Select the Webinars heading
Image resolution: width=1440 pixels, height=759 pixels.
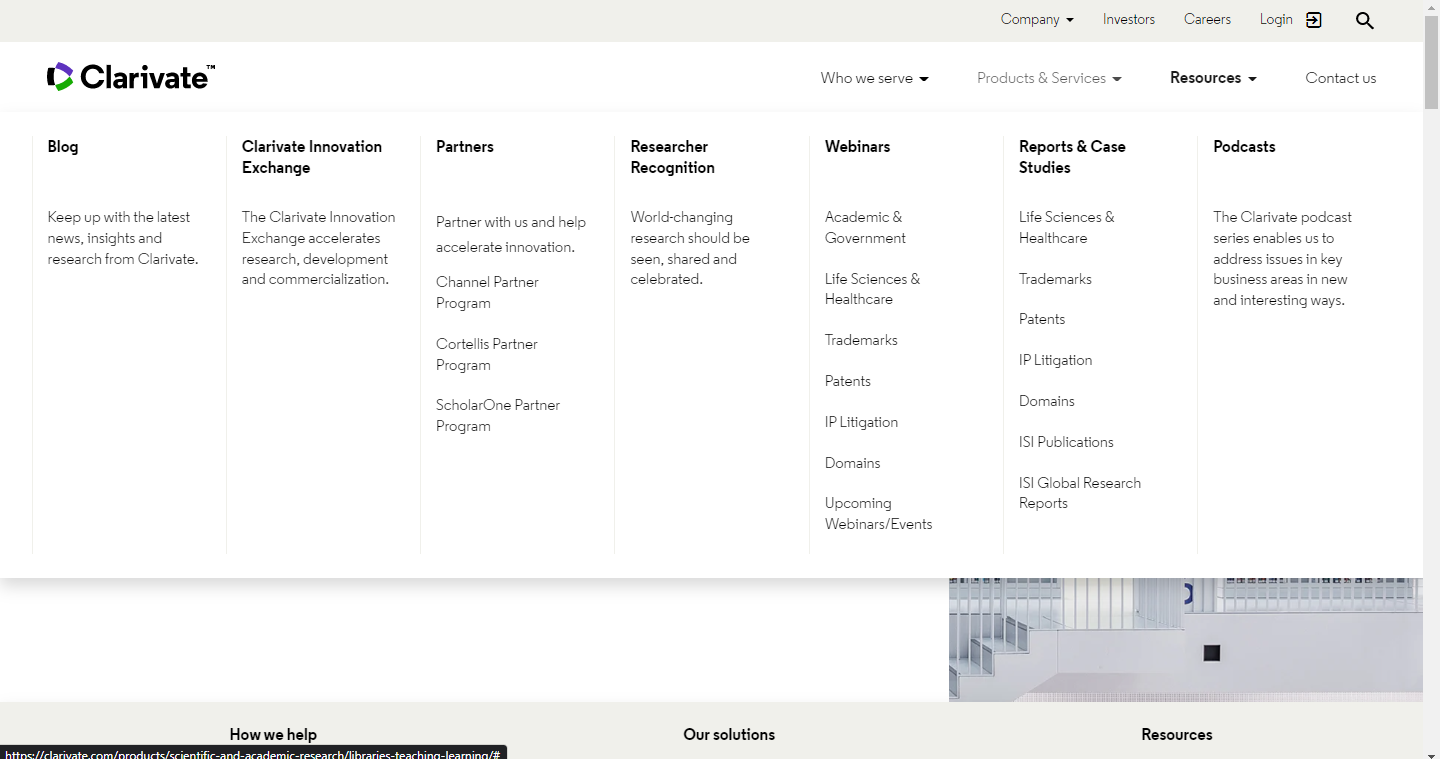point(857,146)
